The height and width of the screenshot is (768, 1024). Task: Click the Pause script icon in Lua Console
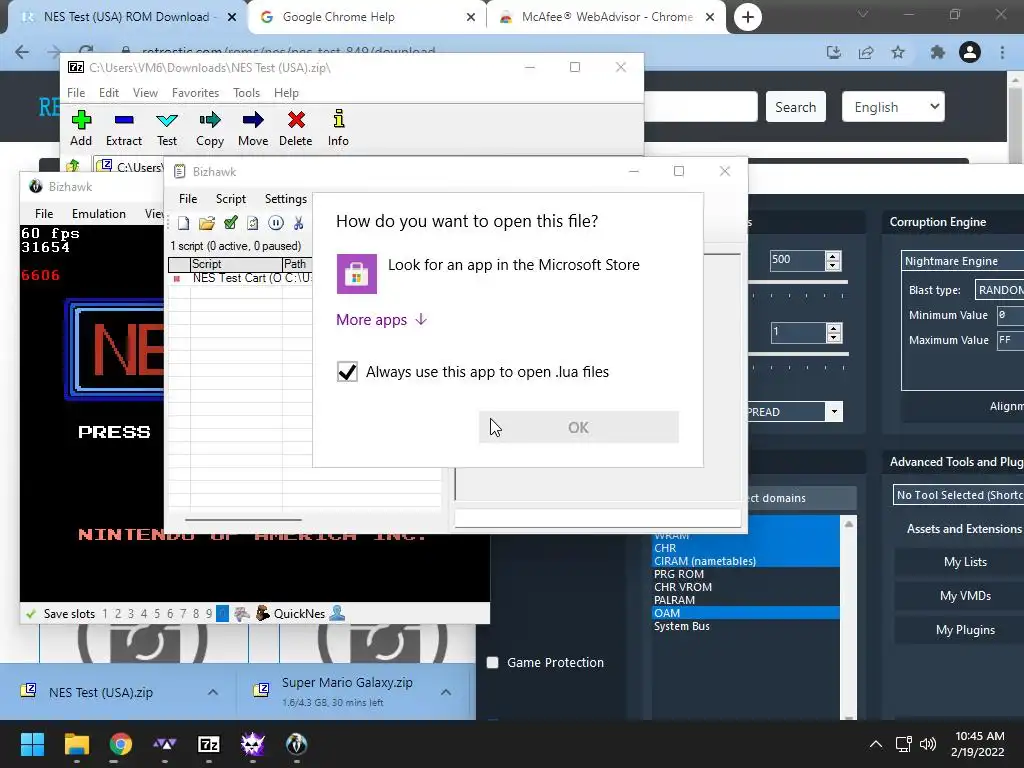click(x=276, y=223)
